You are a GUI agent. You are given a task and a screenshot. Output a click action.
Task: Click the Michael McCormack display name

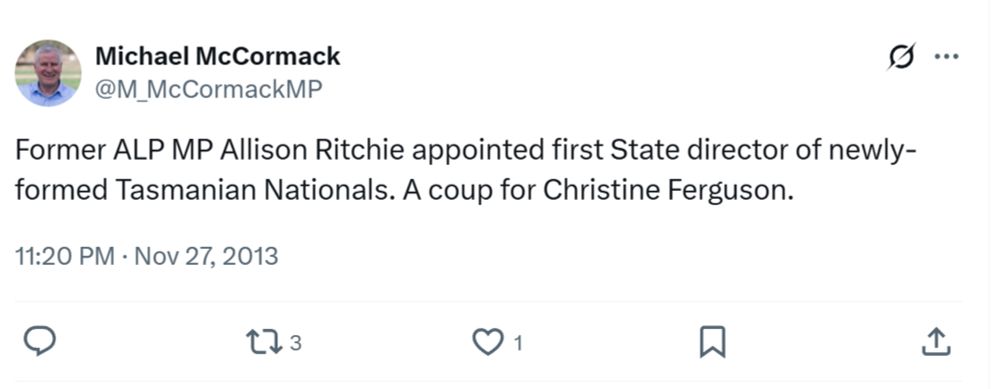(217, 56)
